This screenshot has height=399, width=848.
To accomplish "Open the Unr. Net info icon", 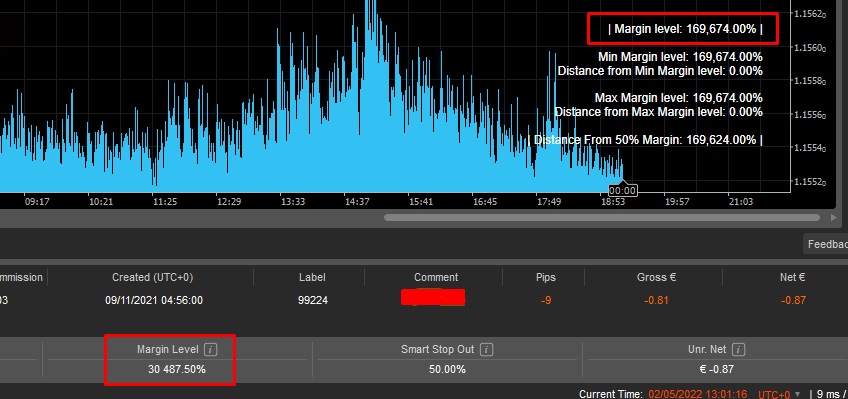I will click(x=739, y=350).
